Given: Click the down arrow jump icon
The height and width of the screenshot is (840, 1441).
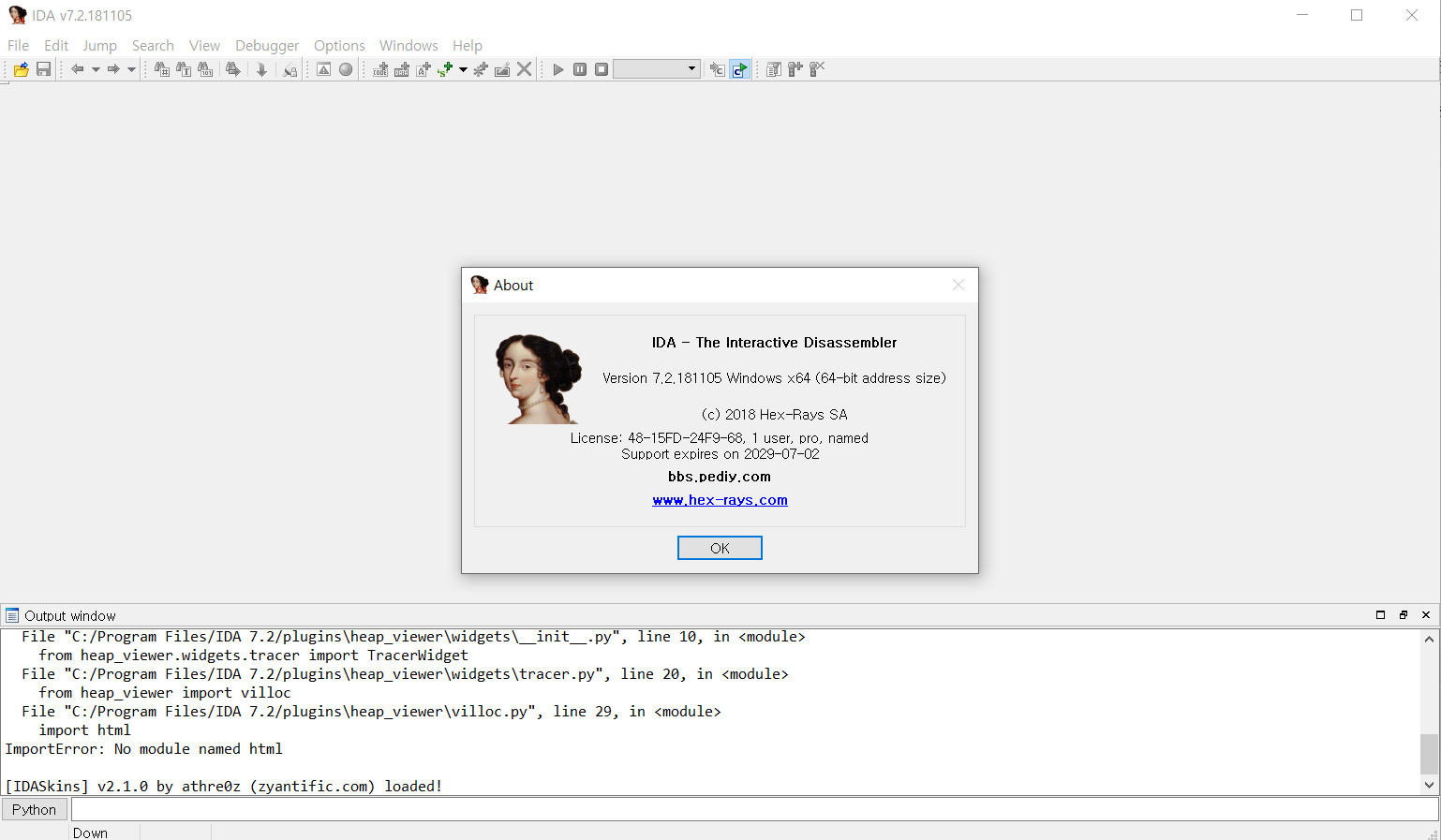Looking at the screenshot, I should [x=261, y=69].
